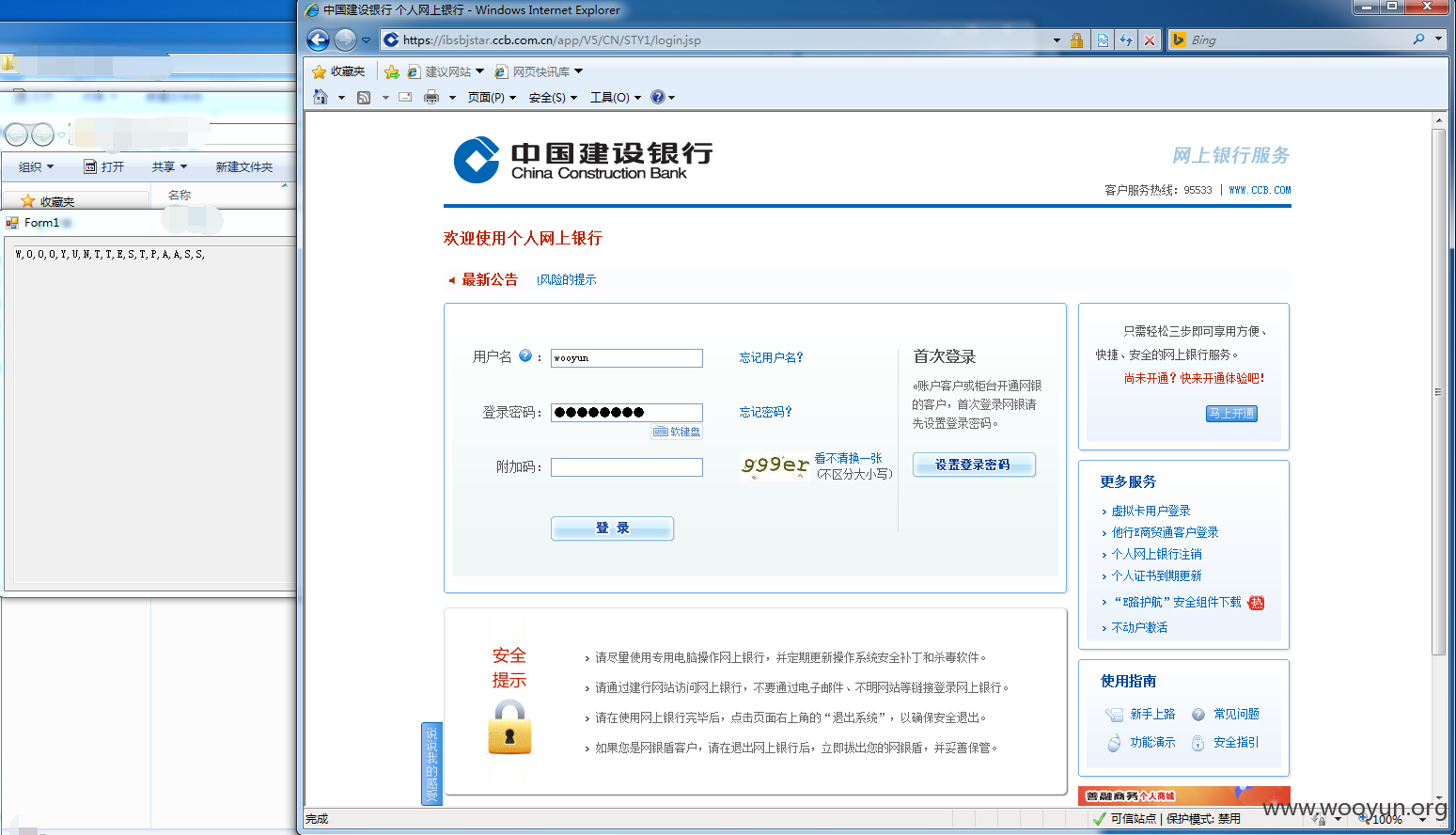Open the recent pages dropdown beside Forward

pyautogui.click(x=367, y=40)
